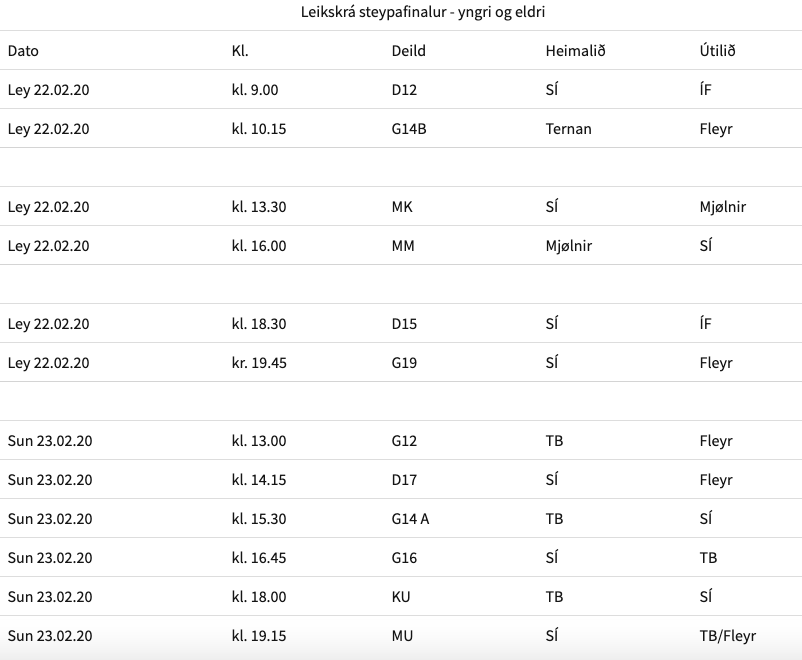
Task: Click the Kl. column header
Action: click(240, 51)
